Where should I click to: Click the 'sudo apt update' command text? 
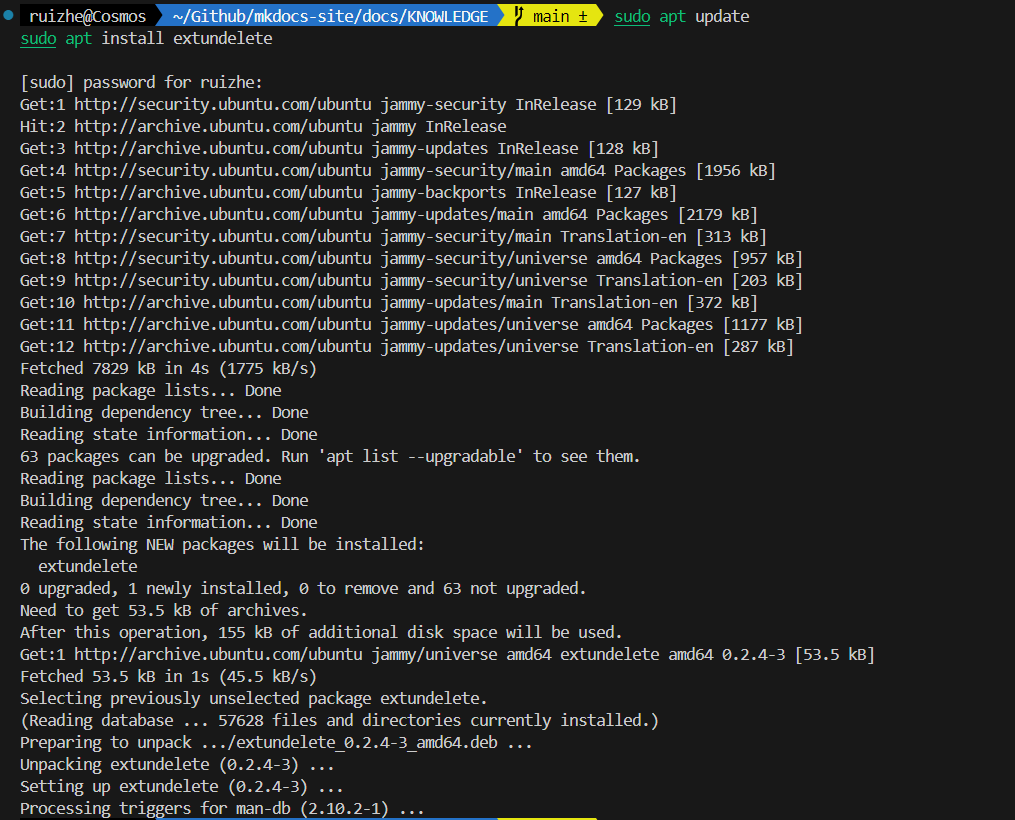tap(681, 16)
